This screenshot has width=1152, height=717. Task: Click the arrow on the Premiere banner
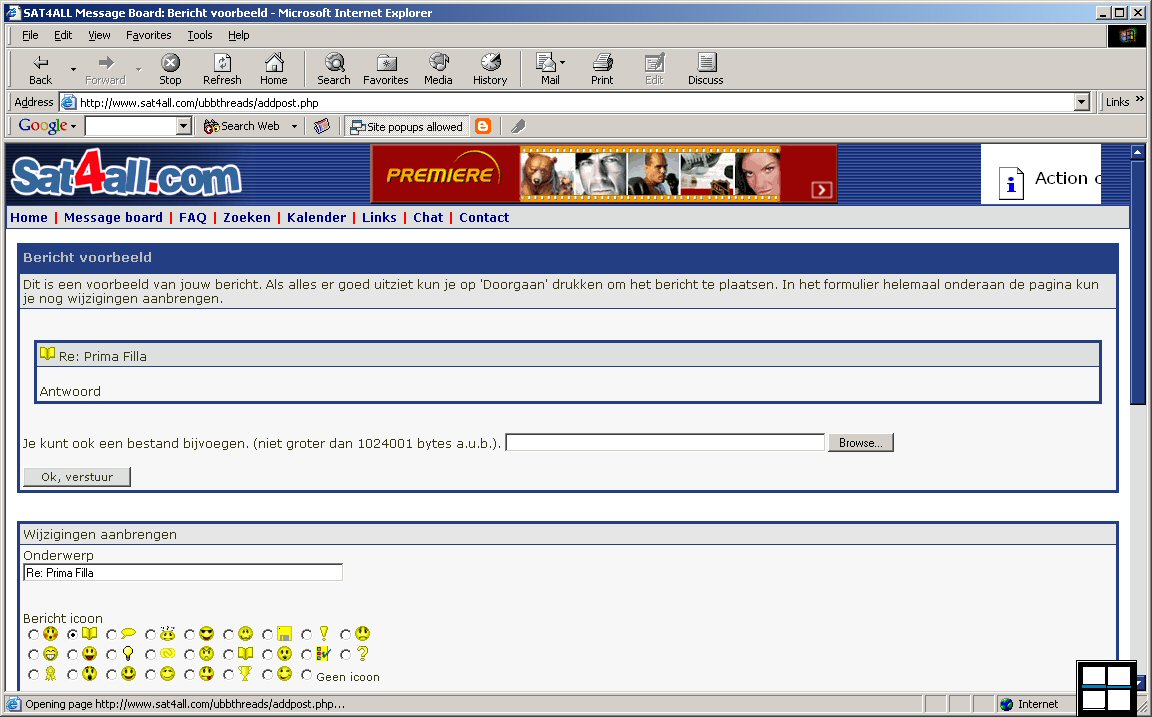coord(821,190)
